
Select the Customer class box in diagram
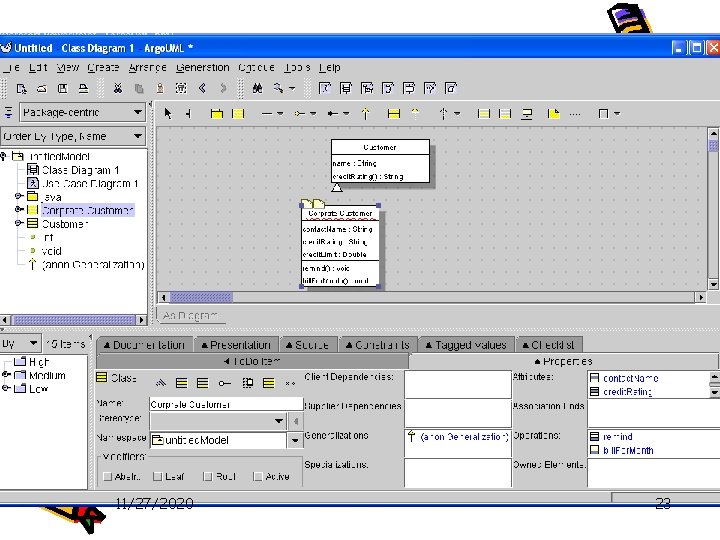pyautogui.click(x=380, y=161)
